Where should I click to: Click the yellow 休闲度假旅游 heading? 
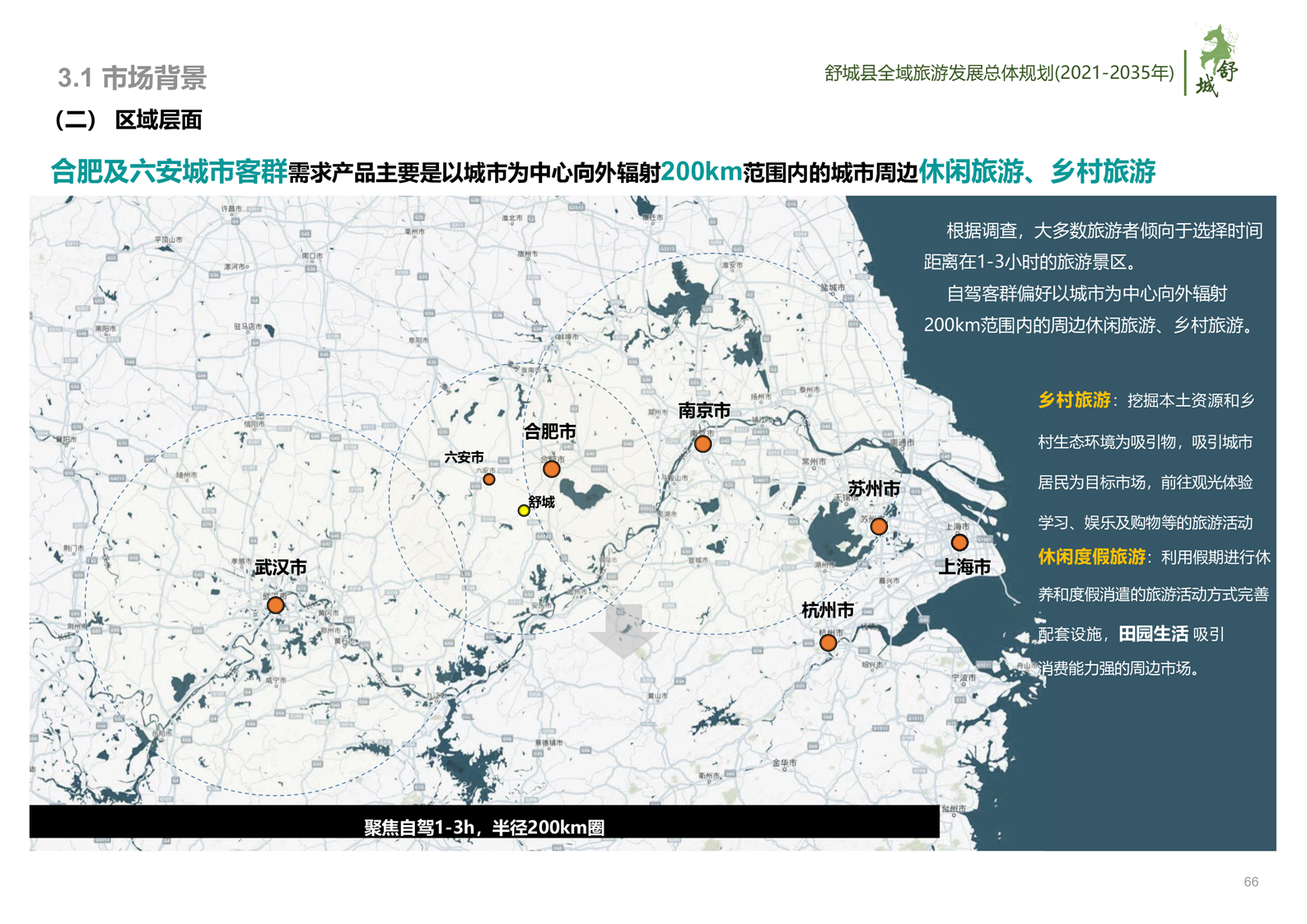[1091, 557]
